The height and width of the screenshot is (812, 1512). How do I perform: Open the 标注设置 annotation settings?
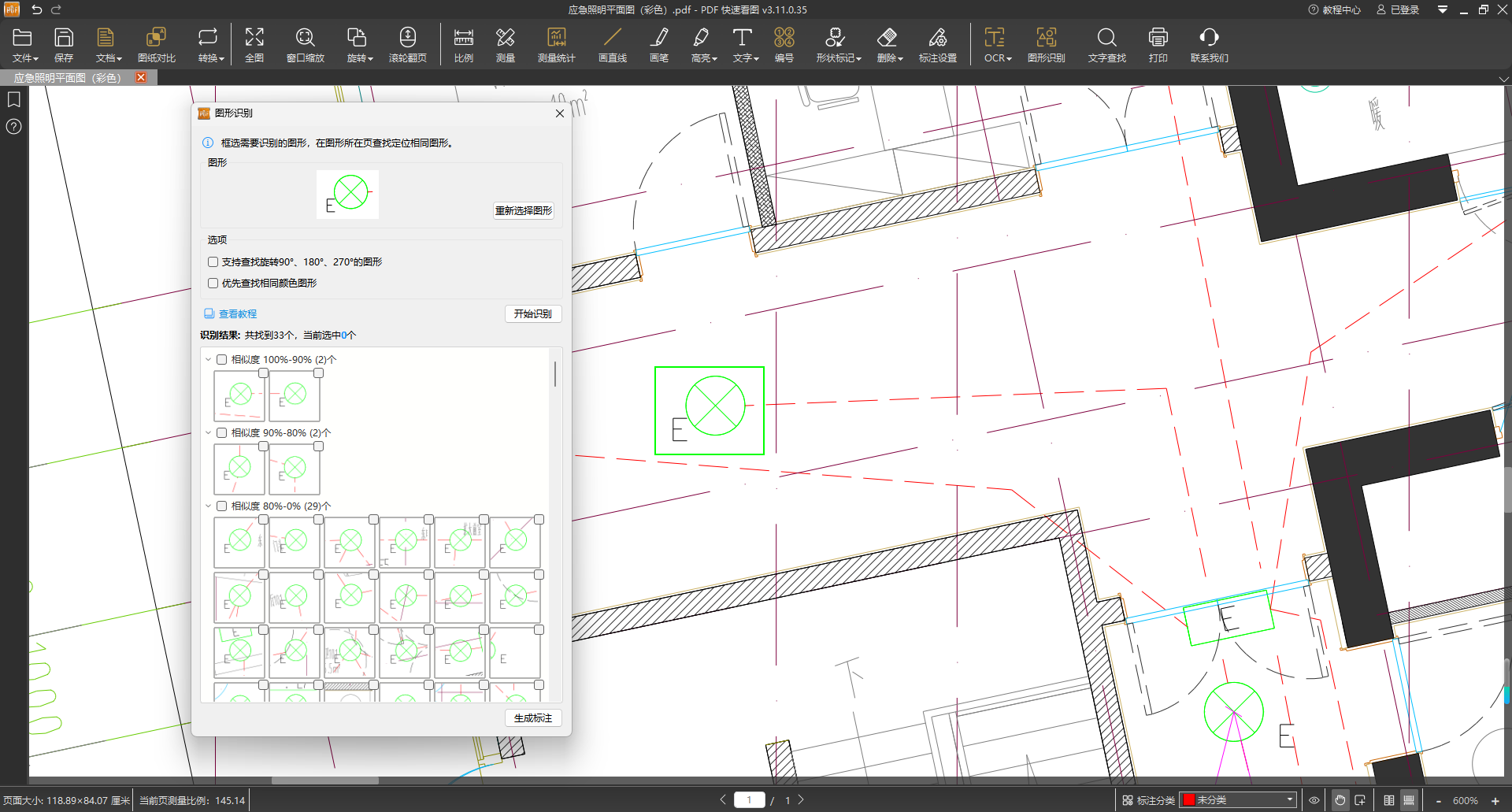pos(938,44)
